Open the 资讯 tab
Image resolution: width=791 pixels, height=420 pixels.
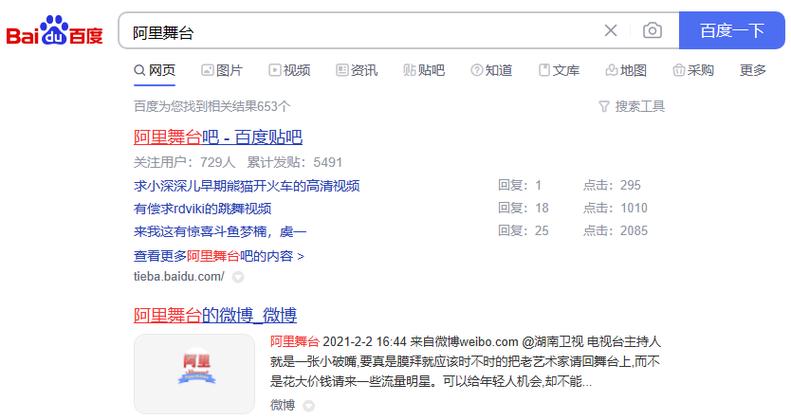(x=357, y=70)
